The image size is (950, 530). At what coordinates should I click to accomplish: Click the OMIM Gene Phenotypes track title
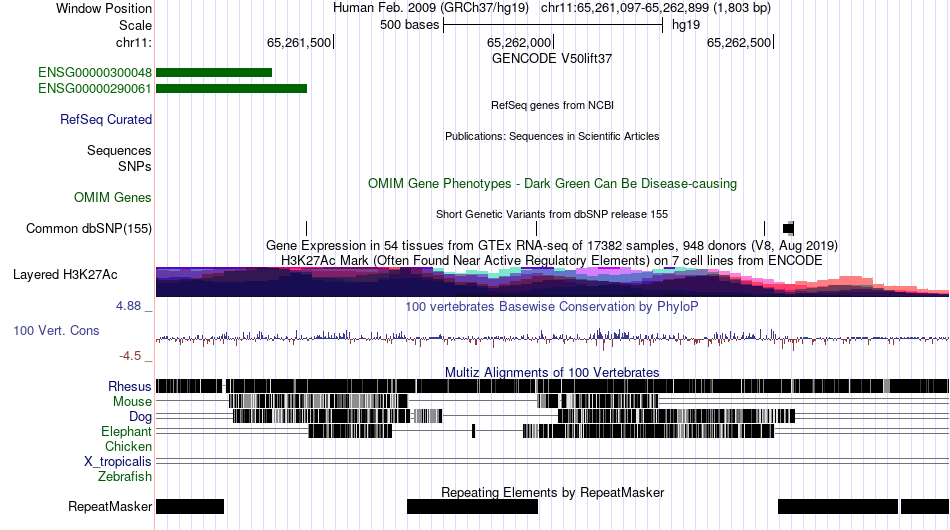click(x=553, y=184)
